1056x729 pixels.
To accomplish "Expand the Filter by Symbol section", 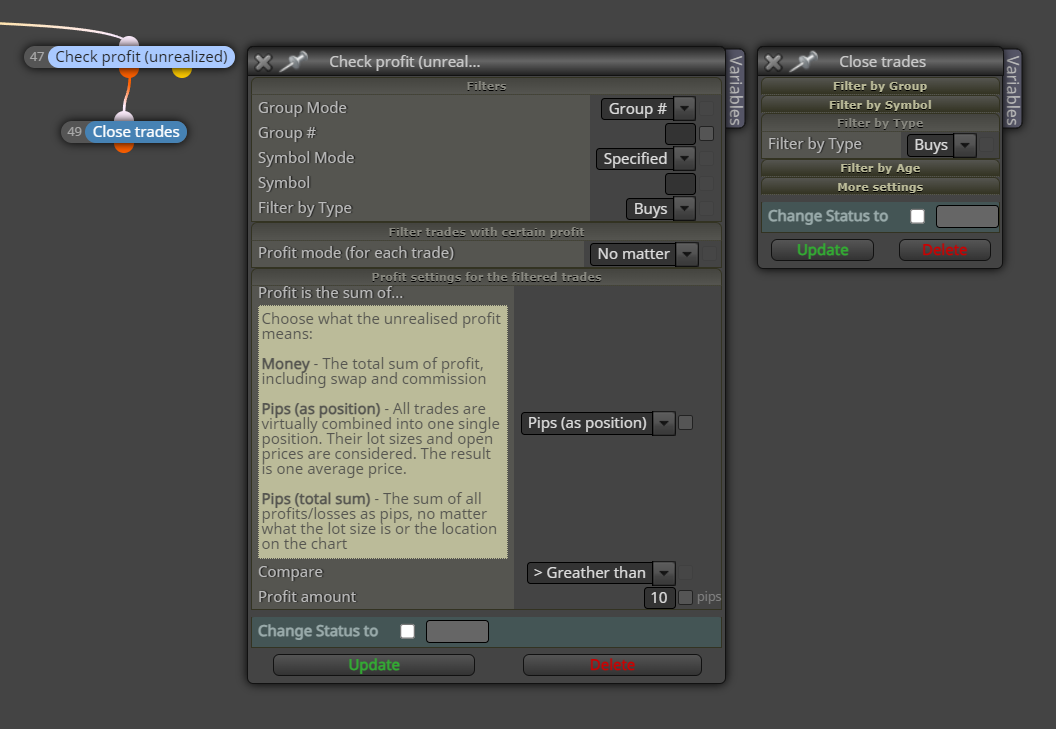I will click(x=880, y=104).
